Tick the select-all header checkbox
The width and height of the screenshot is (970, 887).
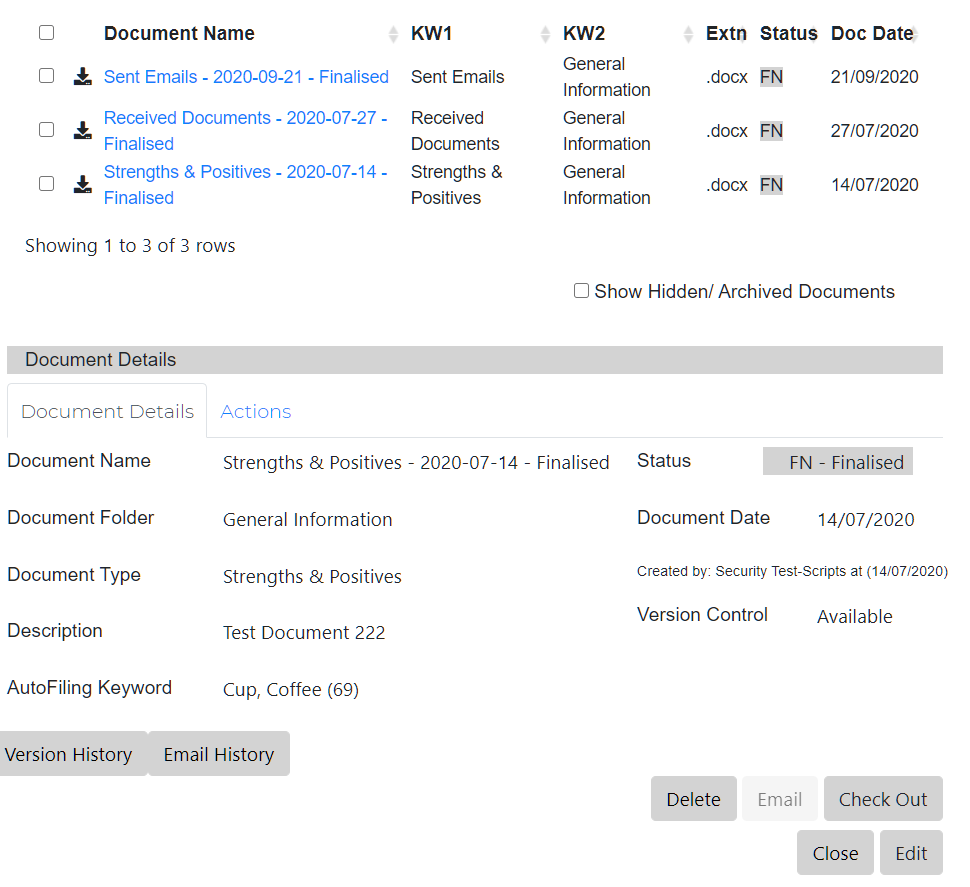point(46,33)
